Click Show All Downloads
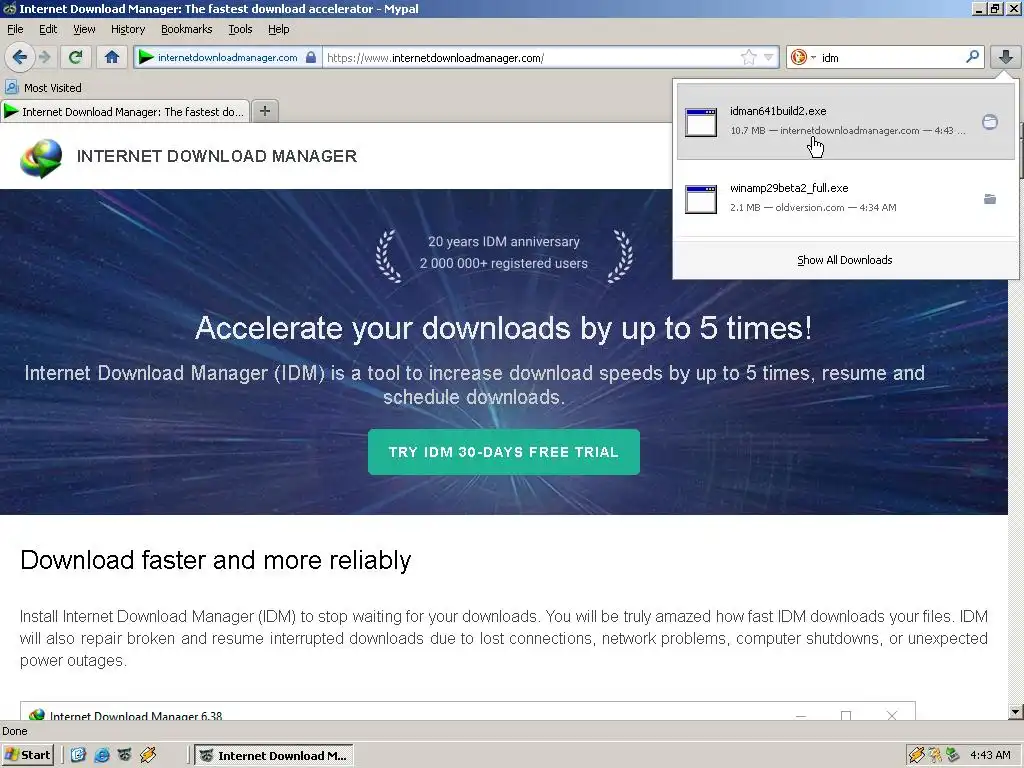The height and width of the screenshot is (768, 1024). point(844,260)
